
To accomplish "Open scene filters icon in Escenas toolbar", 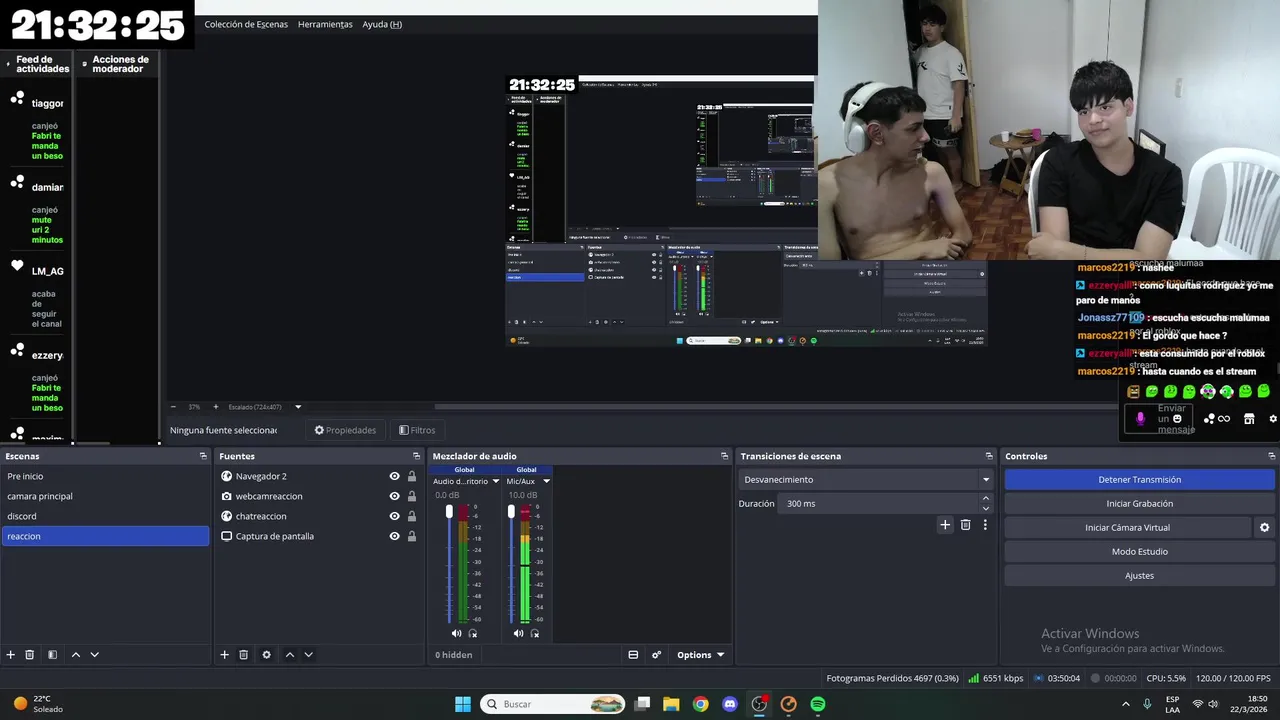I will pos(53,655).
